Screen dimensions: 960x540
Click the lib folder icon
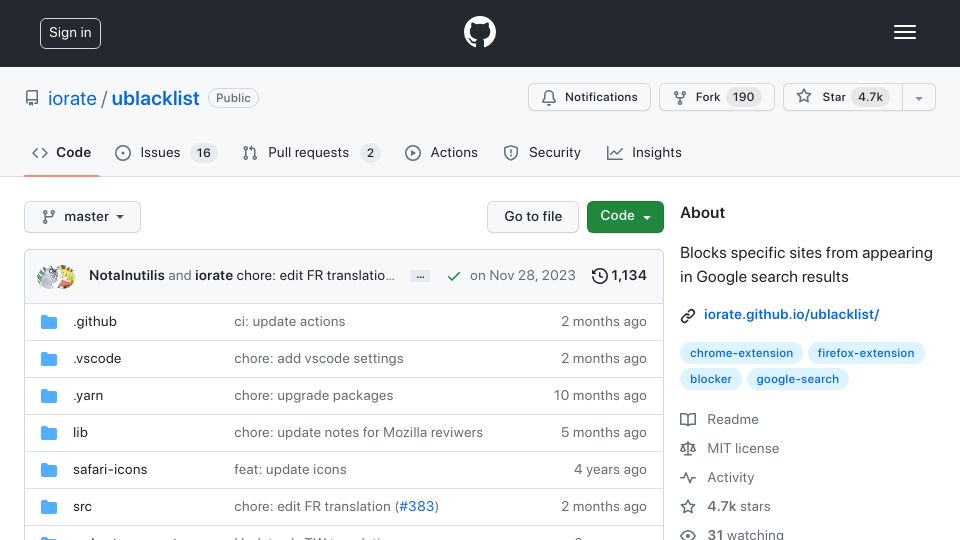pyautogui.click(x=49, y=433)
